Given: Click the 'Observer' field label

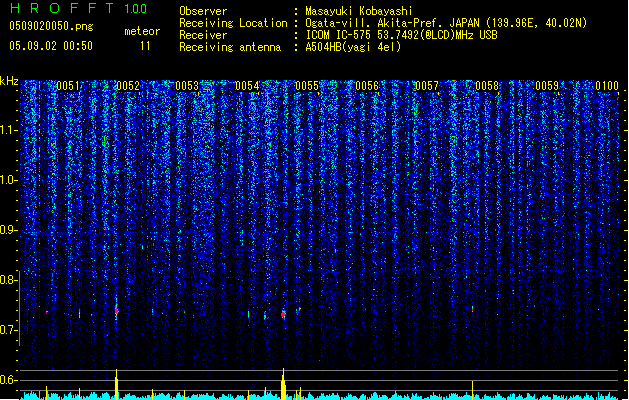Looking at the screenshot, I should click(203, 11).
